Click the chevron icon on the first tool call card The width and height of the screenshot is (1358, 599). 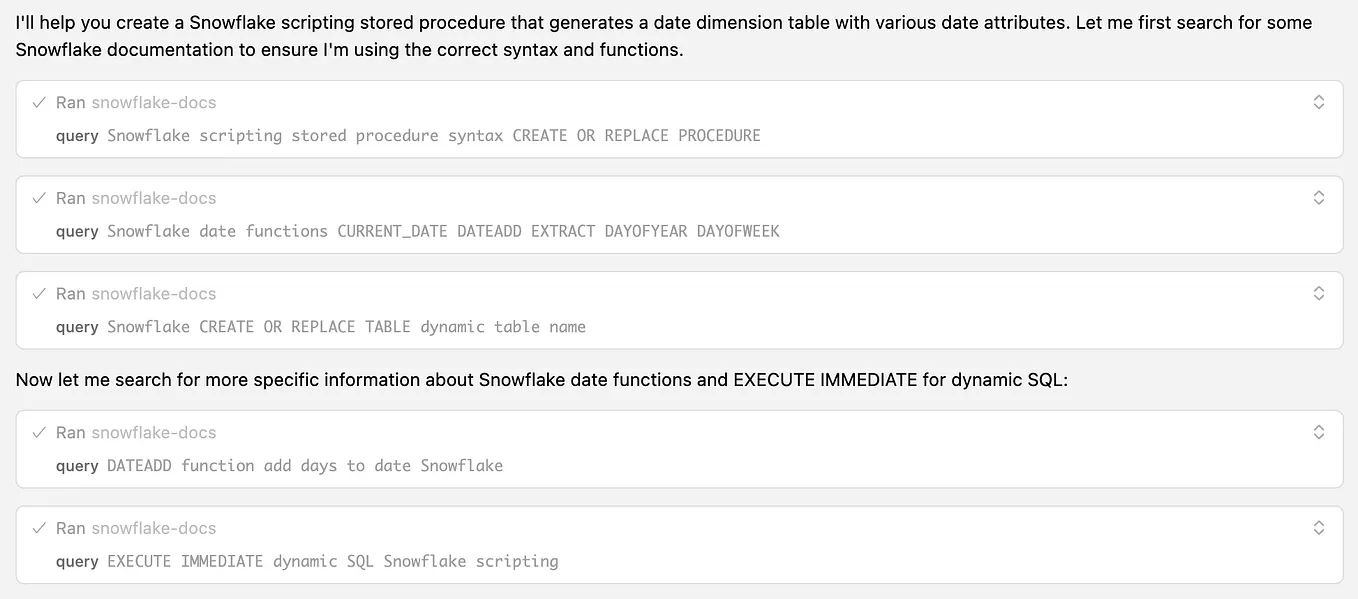point(1318,101)
